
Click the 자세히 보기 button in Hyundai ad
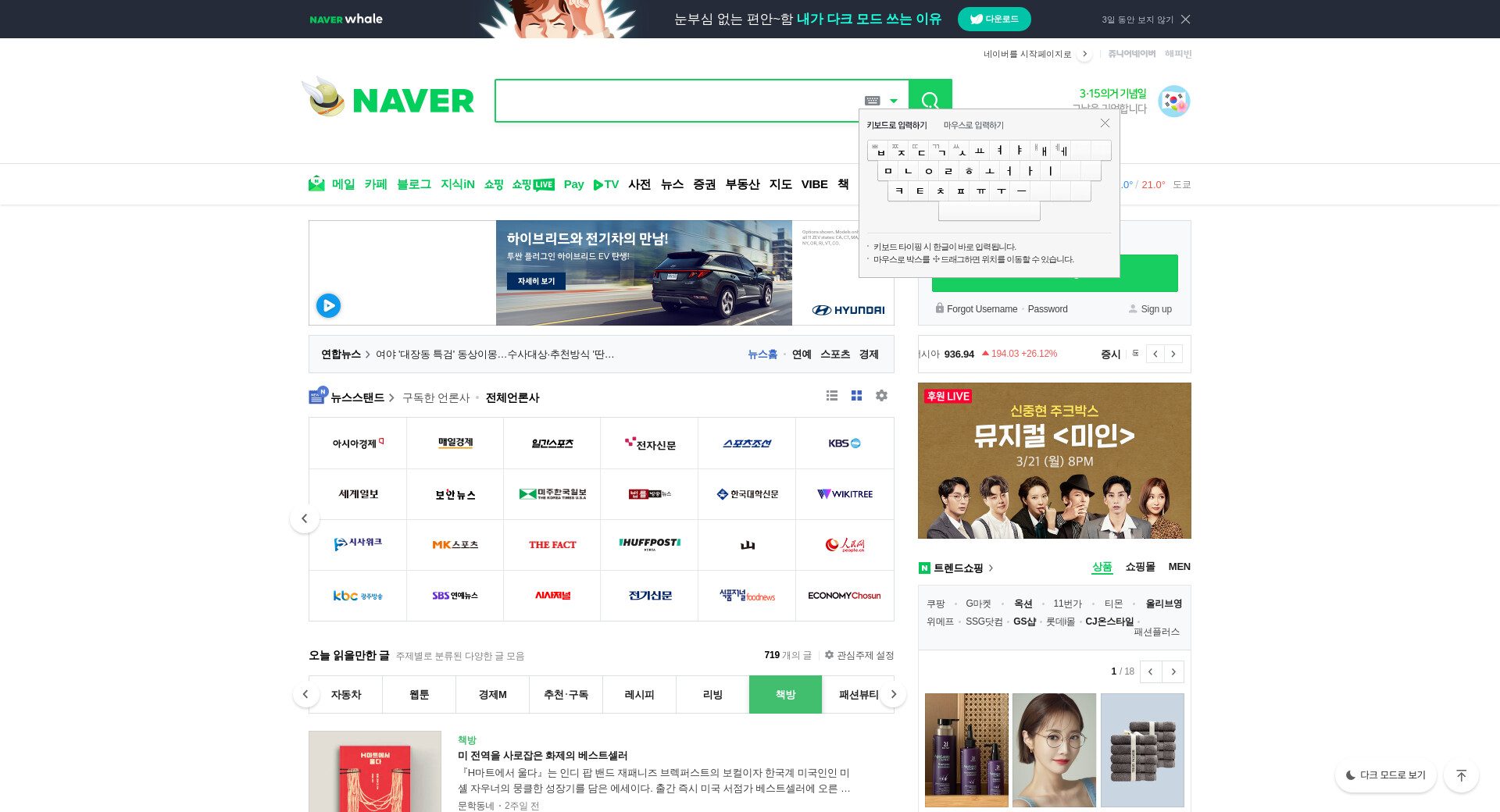(x=537, y=281)
